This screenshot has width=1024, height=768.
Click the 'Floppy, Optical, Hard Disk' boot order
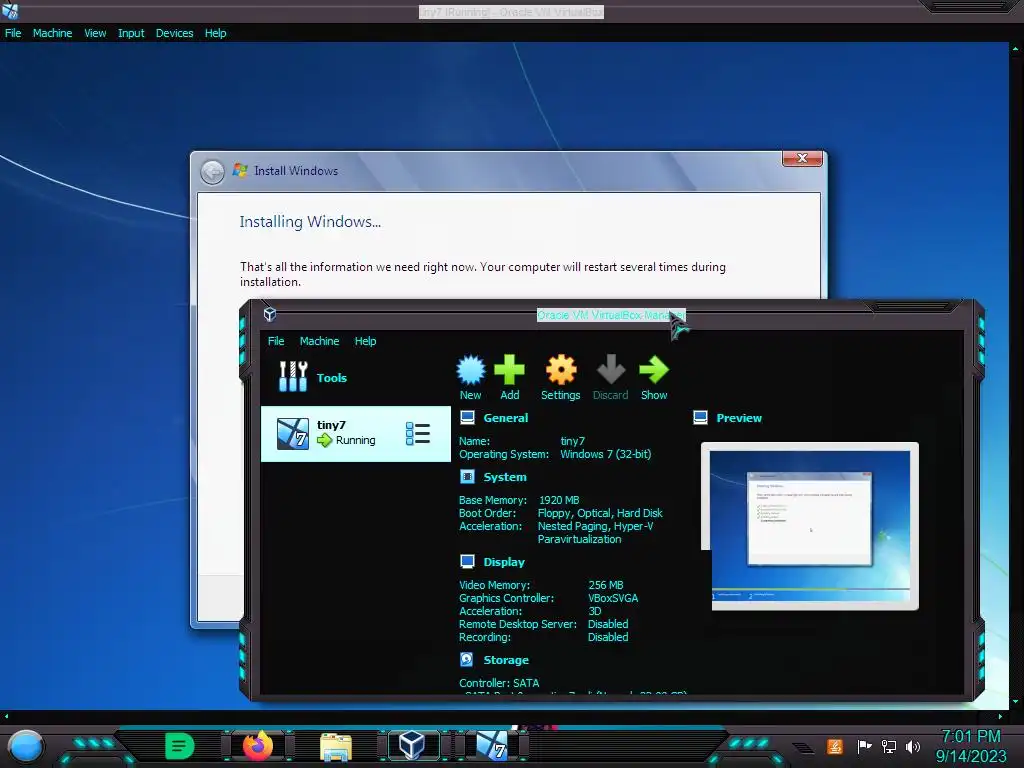(x=600, y=513)
